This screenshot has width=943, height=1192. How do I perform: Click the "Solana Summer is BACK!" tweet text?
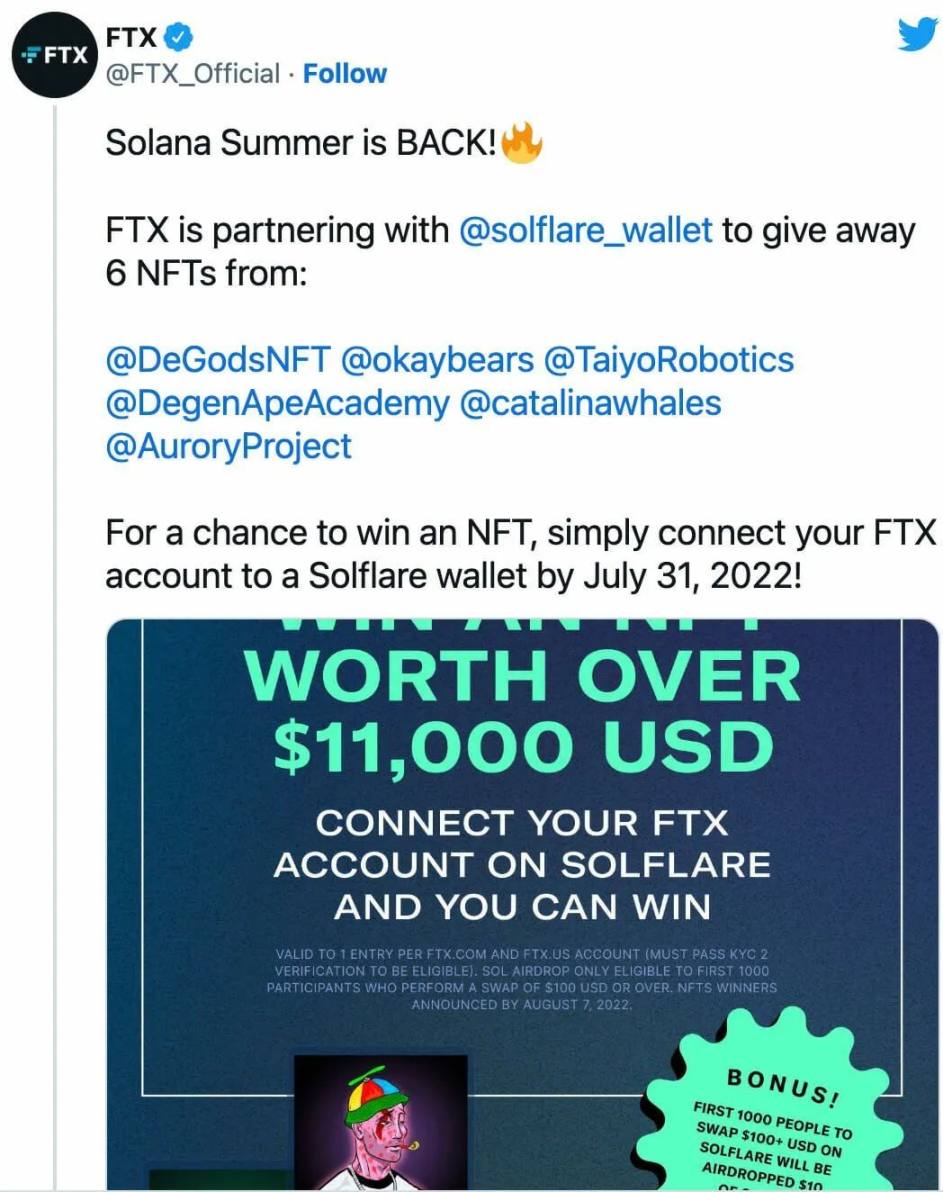point(300,145)
